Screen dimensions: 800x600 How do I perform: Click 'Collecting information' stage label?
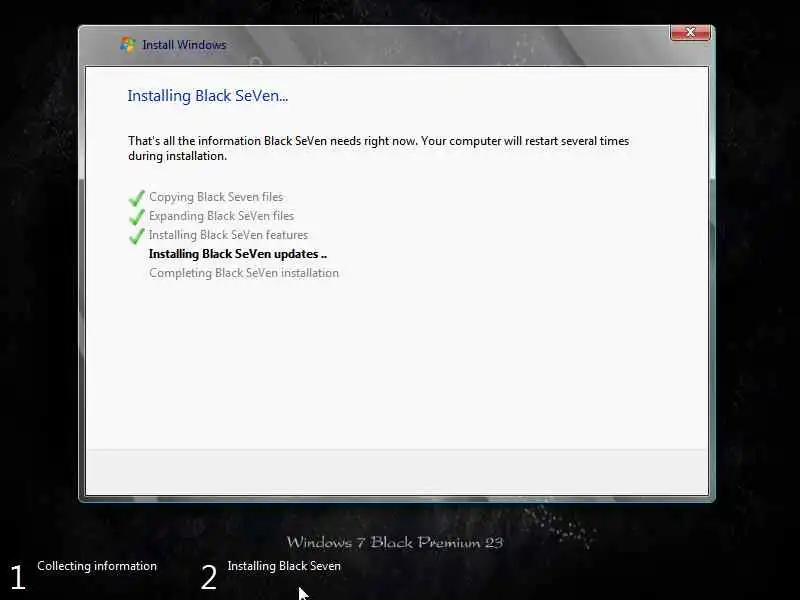click(x=97, y=566)
